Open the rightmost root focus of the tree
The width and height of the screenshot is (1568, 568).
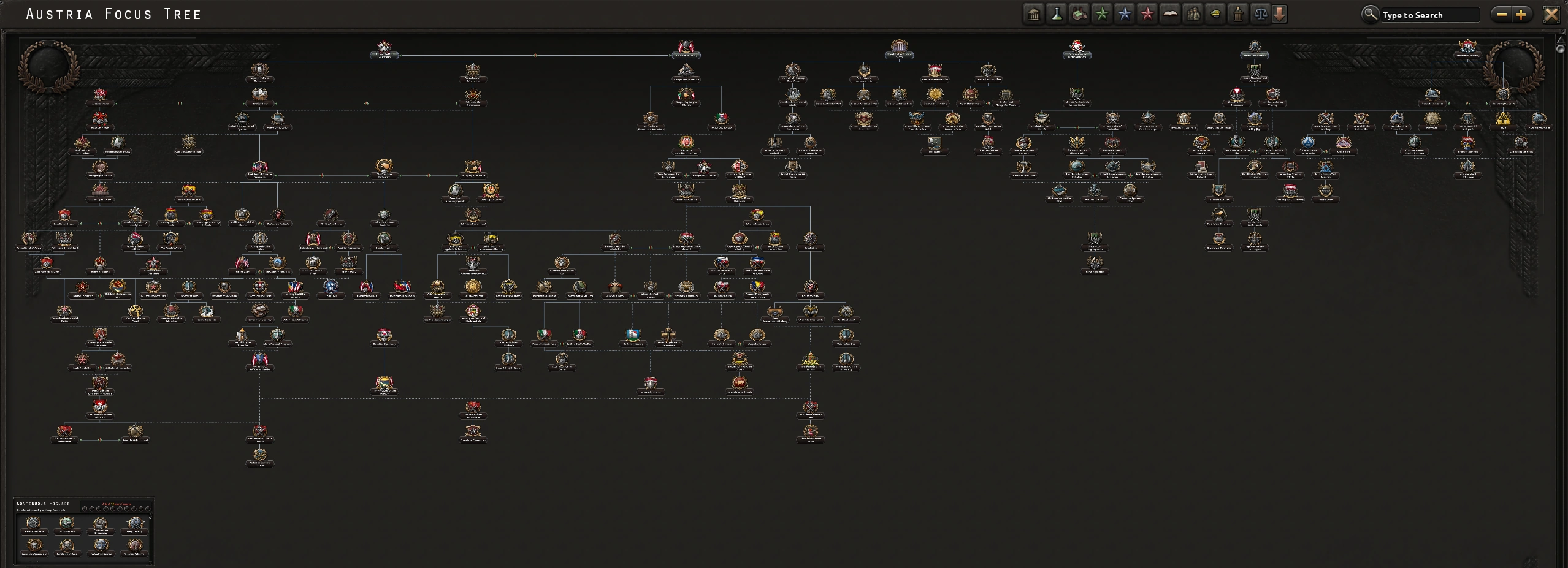click(1467, 48)
